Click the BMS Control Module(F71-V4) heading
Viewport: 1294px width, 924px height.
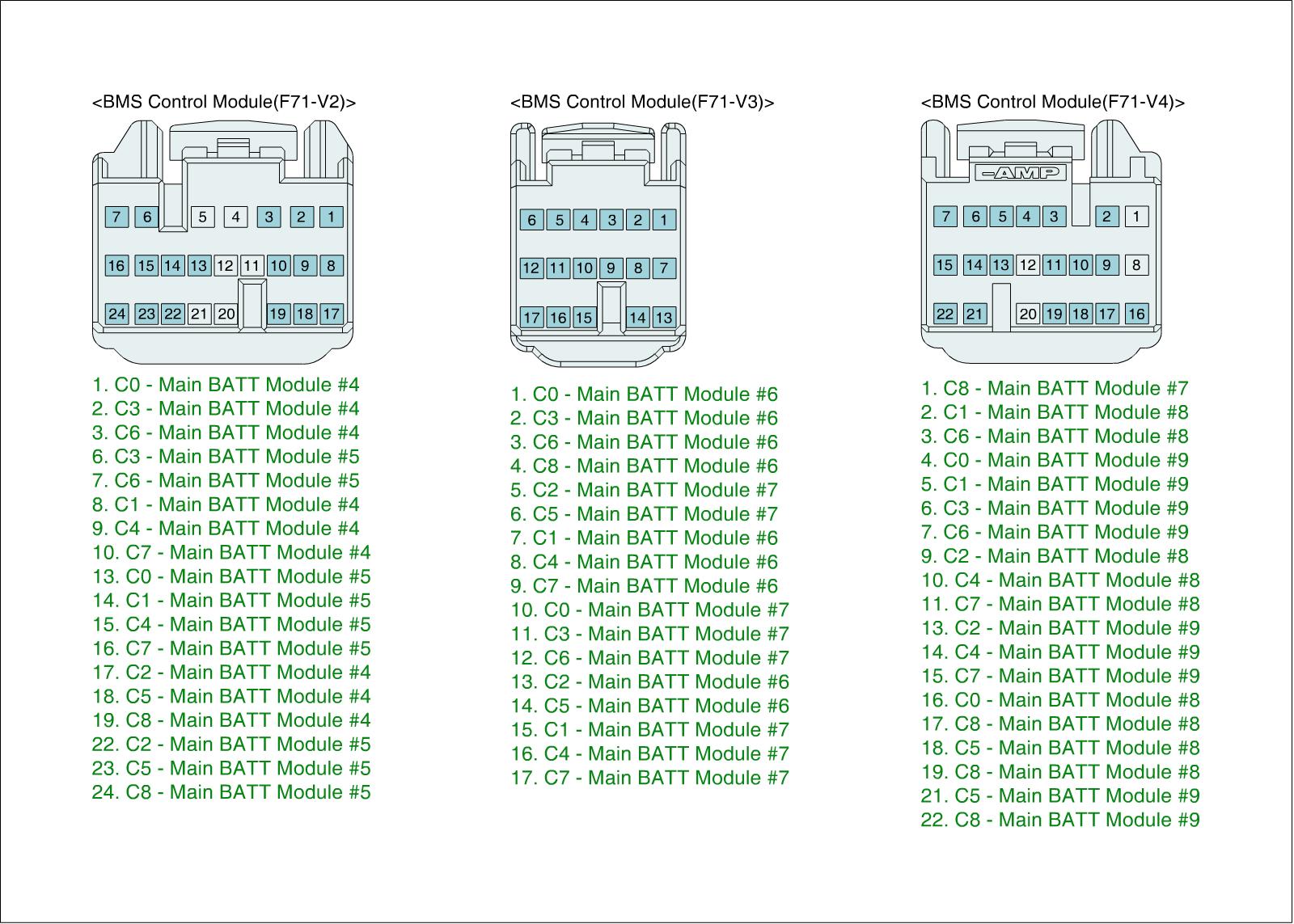point(1053,102)
